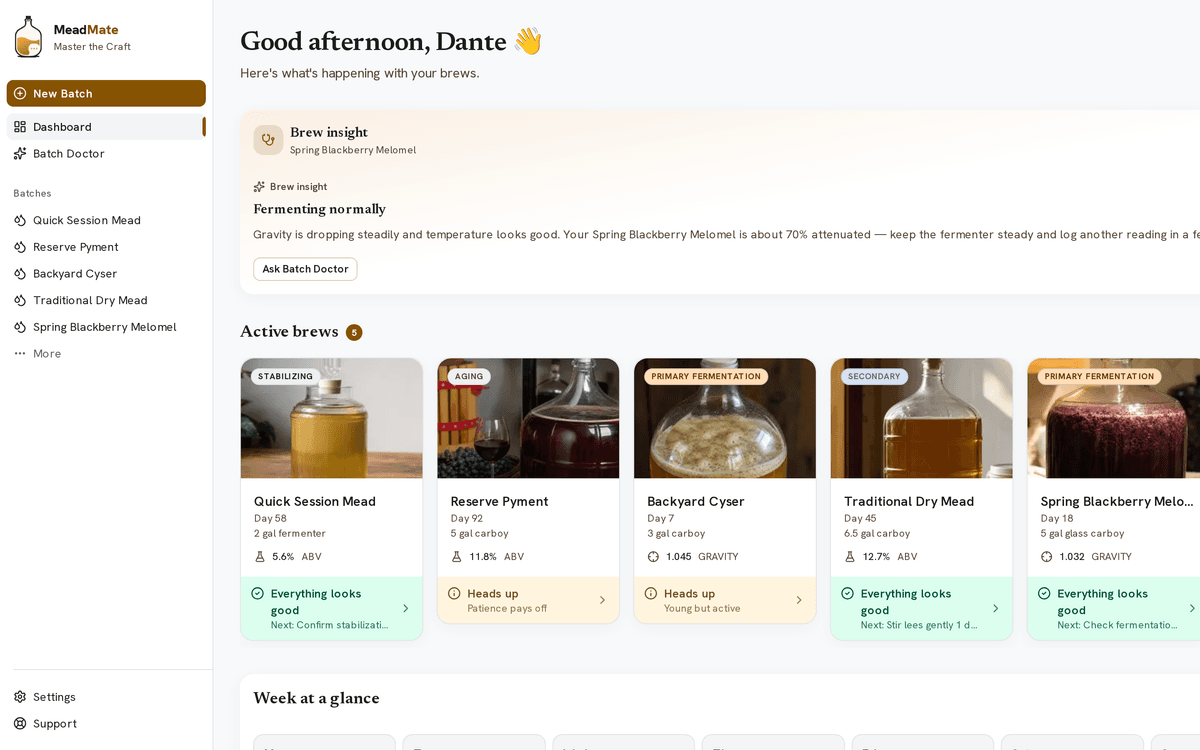Viewport: 1200px width, 750px height.
Task: Expand Backyard Cyser Heads up chevron
Action: tap(799, 600)
